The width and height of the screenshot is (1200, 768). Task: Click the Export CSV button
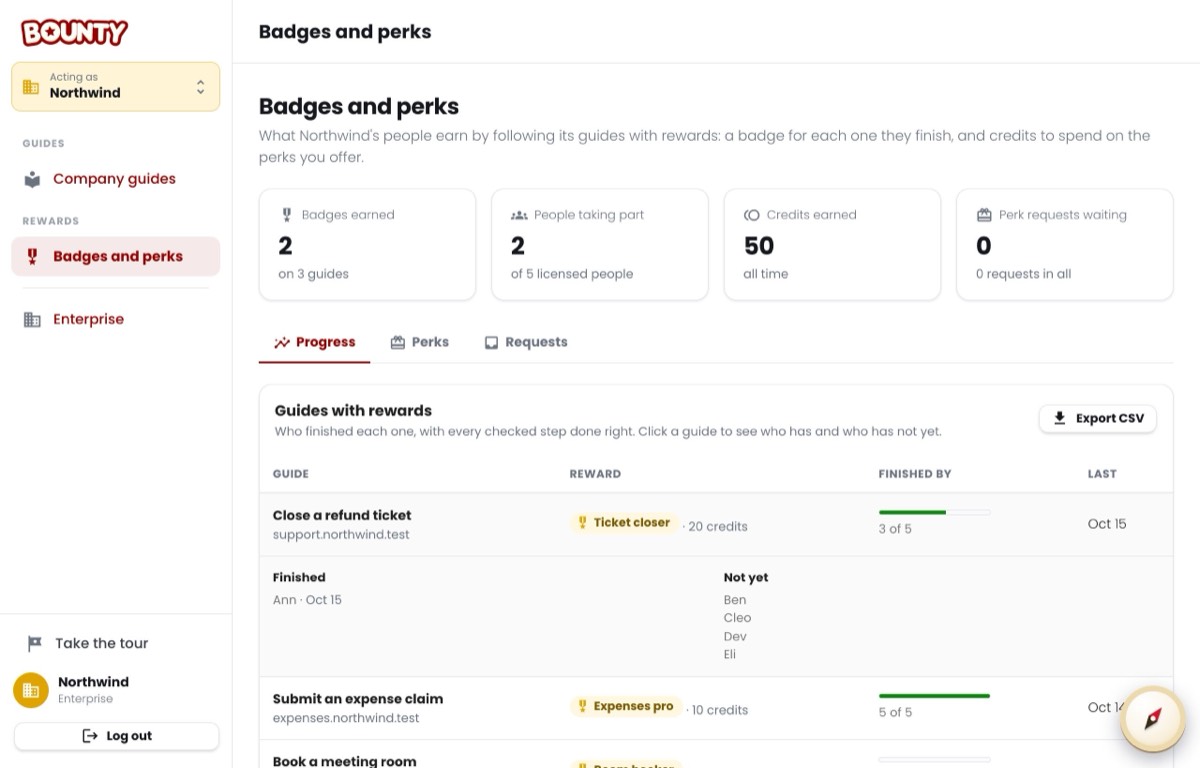[x=1098, y=418]
